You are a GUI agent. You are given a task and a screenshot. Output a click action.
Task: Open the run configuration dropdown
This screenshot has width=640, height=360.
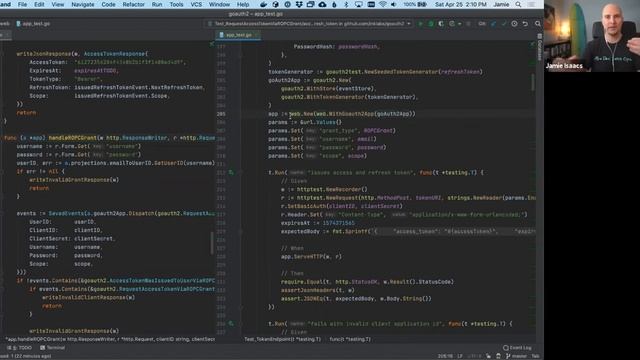point(309,24)
